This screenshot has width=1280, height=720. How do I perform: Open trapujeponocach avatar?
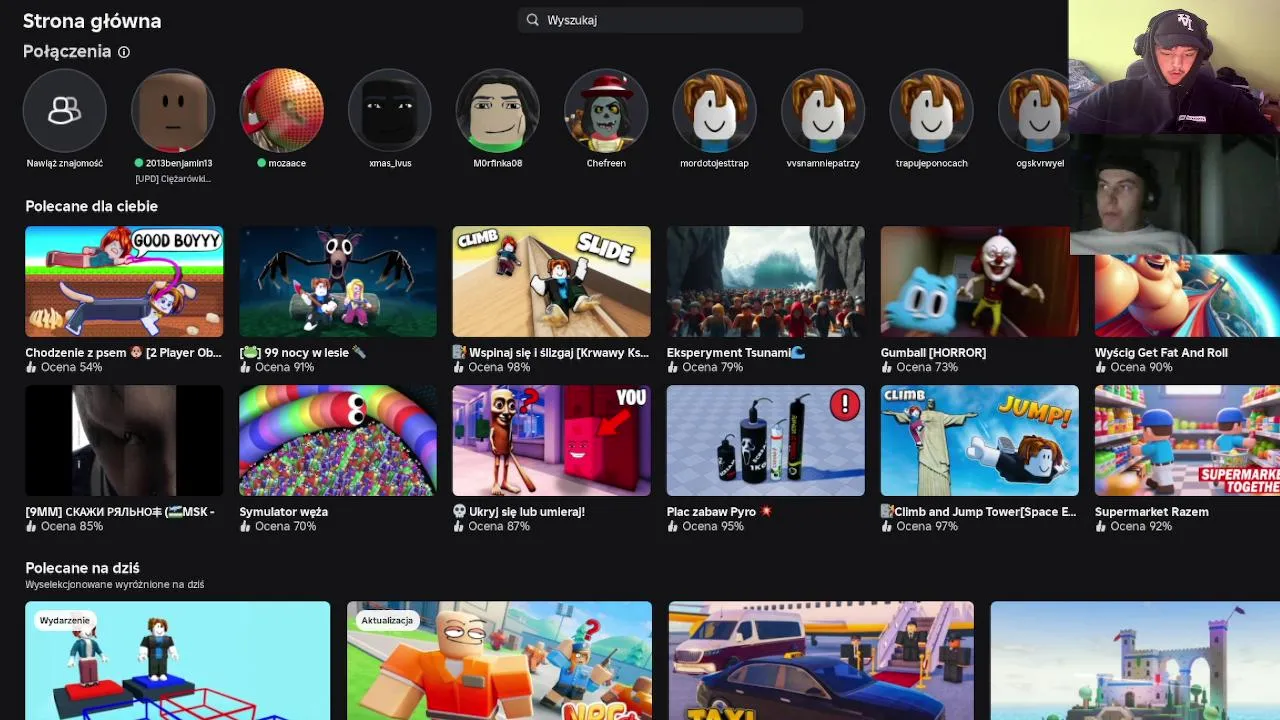pos(931,110)
